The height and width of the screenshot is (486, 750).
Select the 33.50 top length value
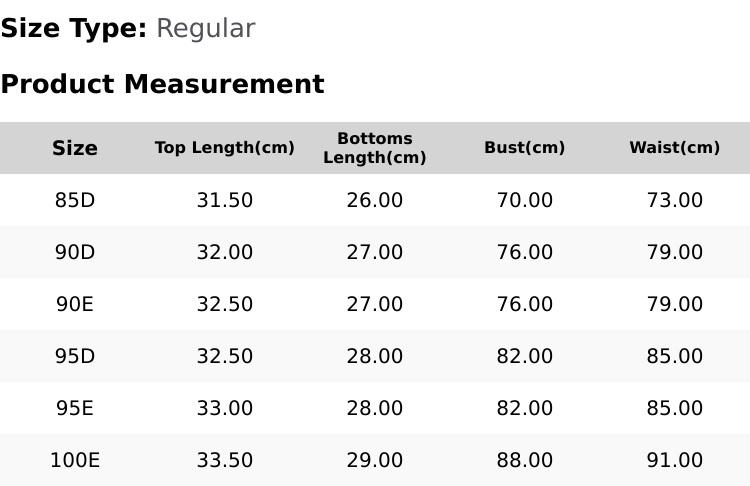[225, 461]
